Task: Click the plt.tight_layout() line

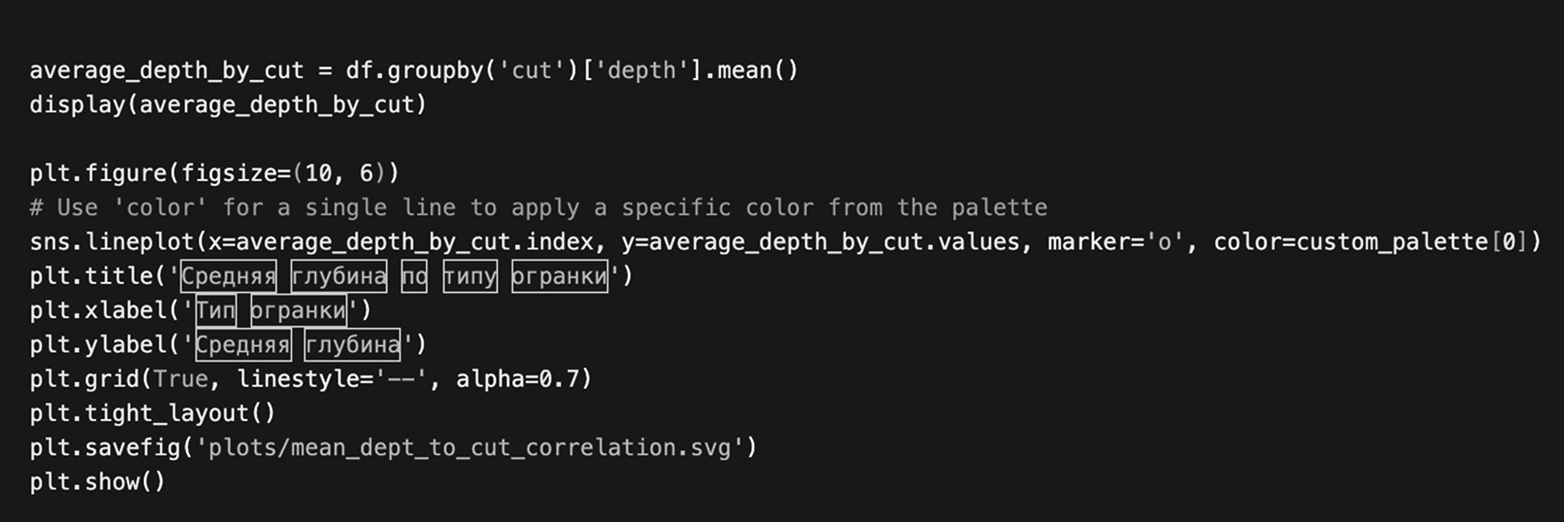Action: [152, 413]
